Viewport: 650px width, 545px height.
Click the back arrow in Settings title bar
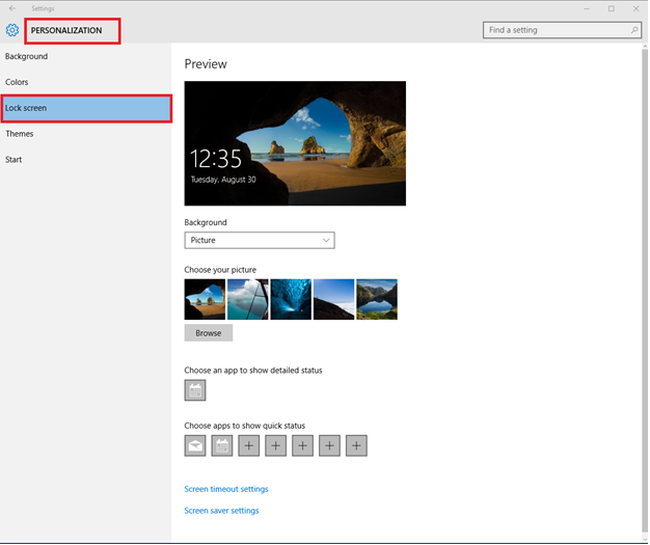tap(12, 8)
